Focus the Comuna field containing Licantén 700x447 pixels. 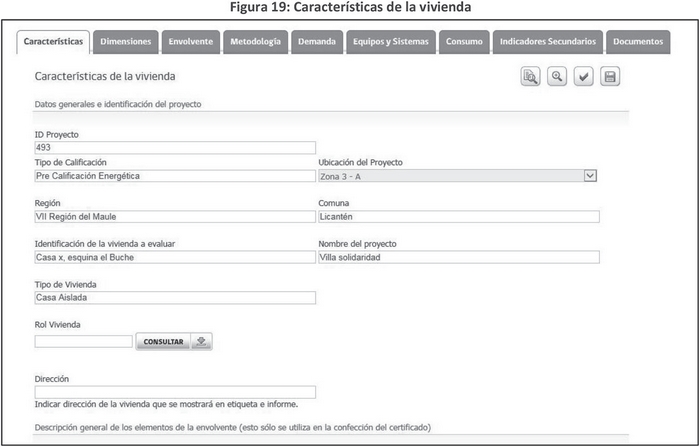coord(458,216)
